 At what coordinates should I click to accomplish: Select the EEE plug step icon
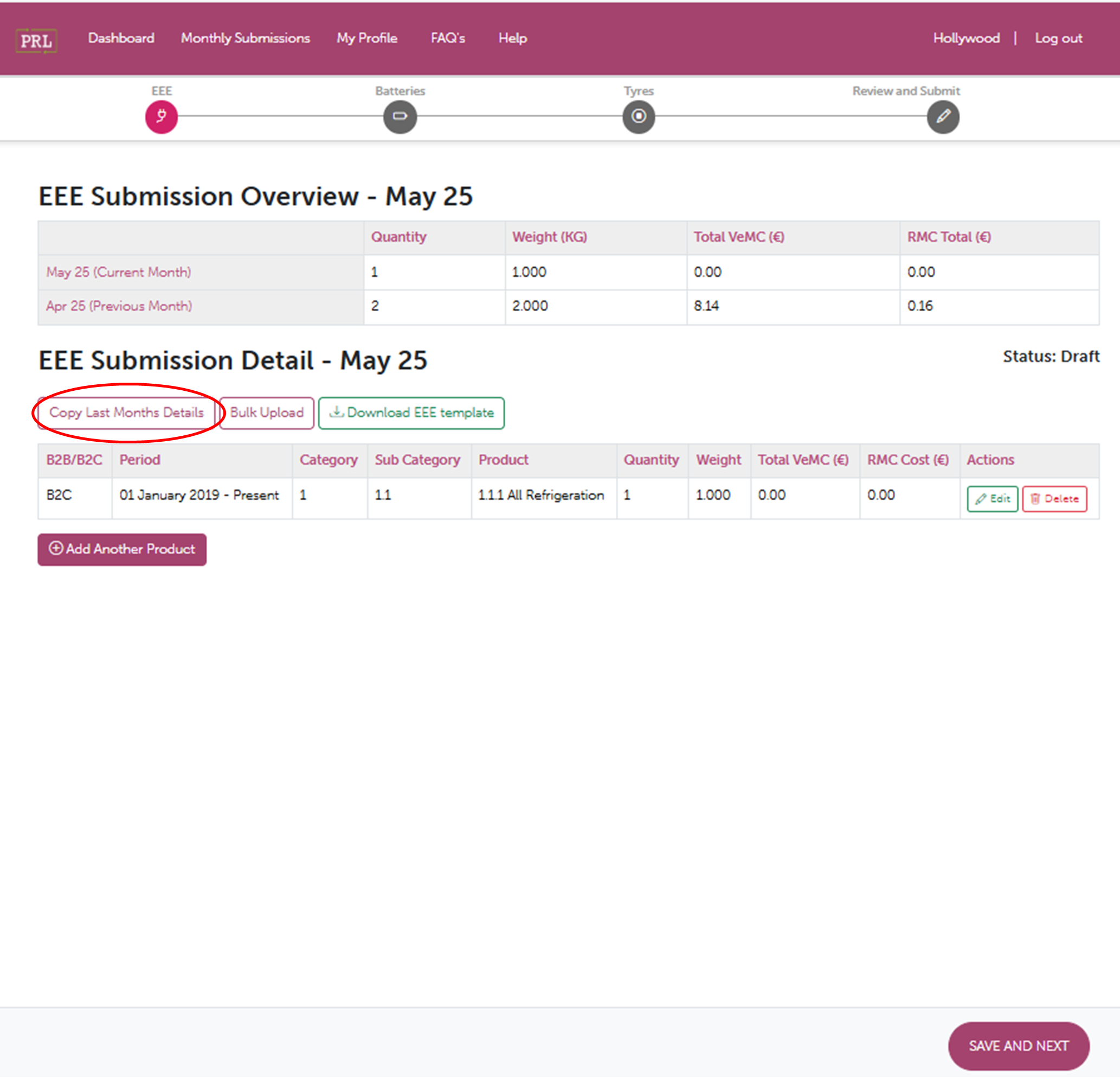point(162,117)
